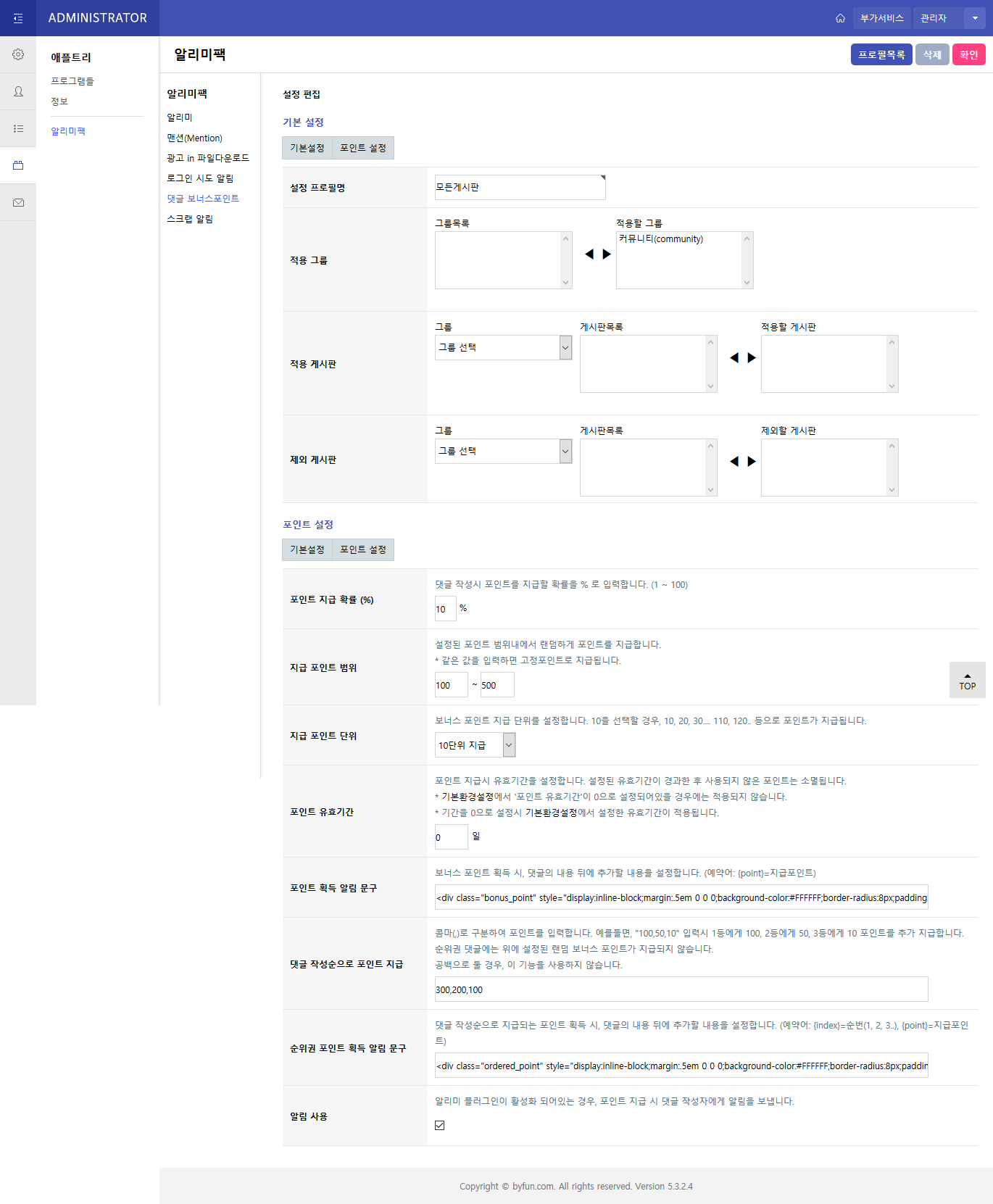This screenshot has width=993, height=1204.
Task: Click the 프로필목록 button
Action: coord(881,54)
